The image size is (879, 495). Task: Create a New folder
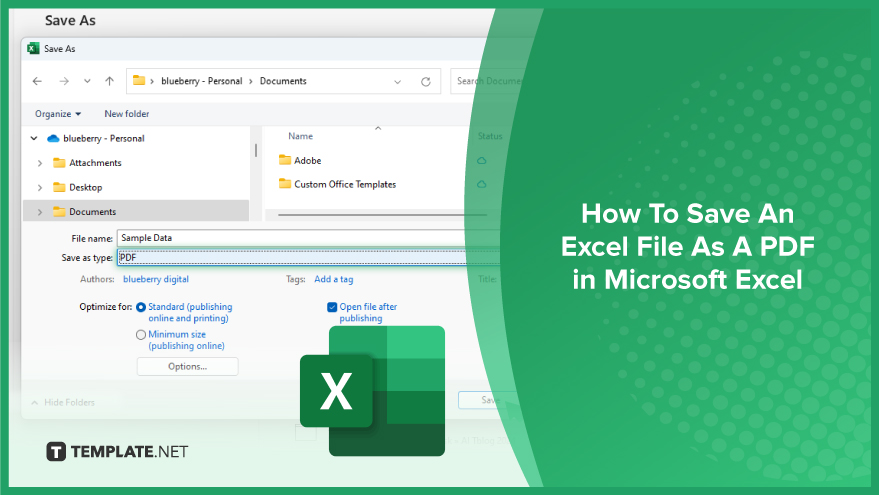tap(127, 114)
